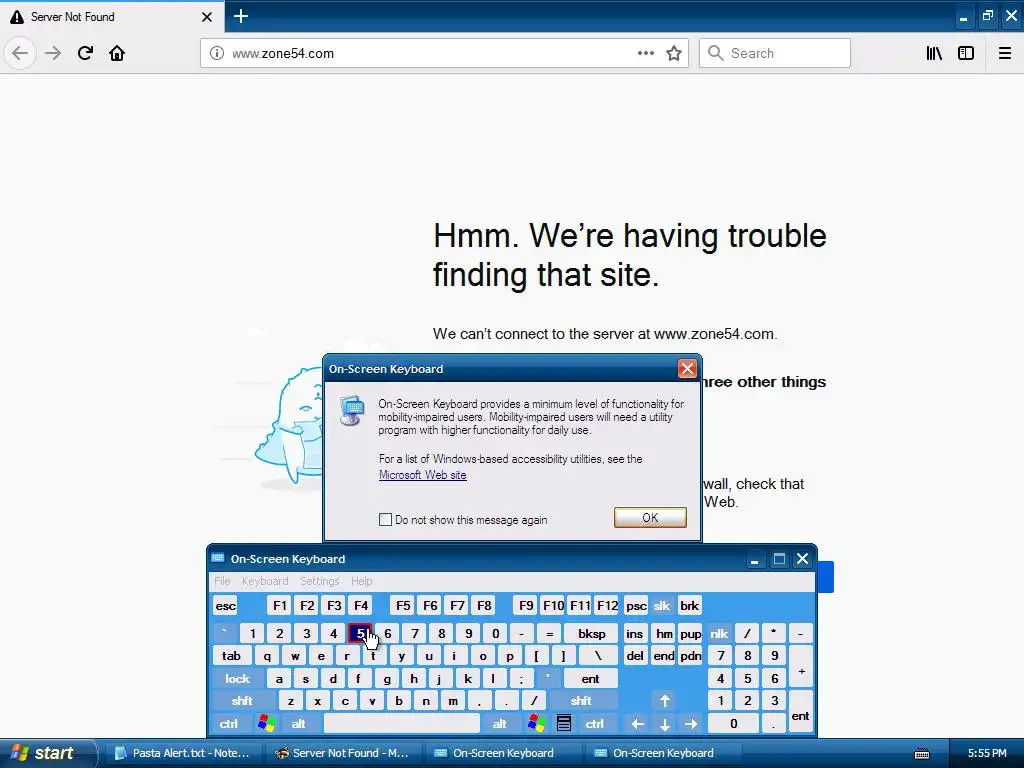The width and height of the screenshot is (1024, 768).
Task: Open the File menu of On-Screen Keyboard
Action: coord(223,581)
